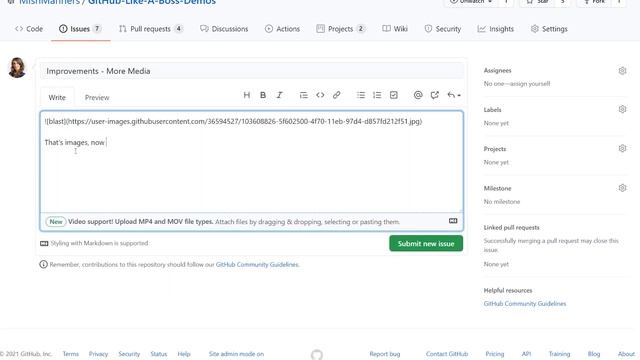Insert a quote block

[303, 95]
